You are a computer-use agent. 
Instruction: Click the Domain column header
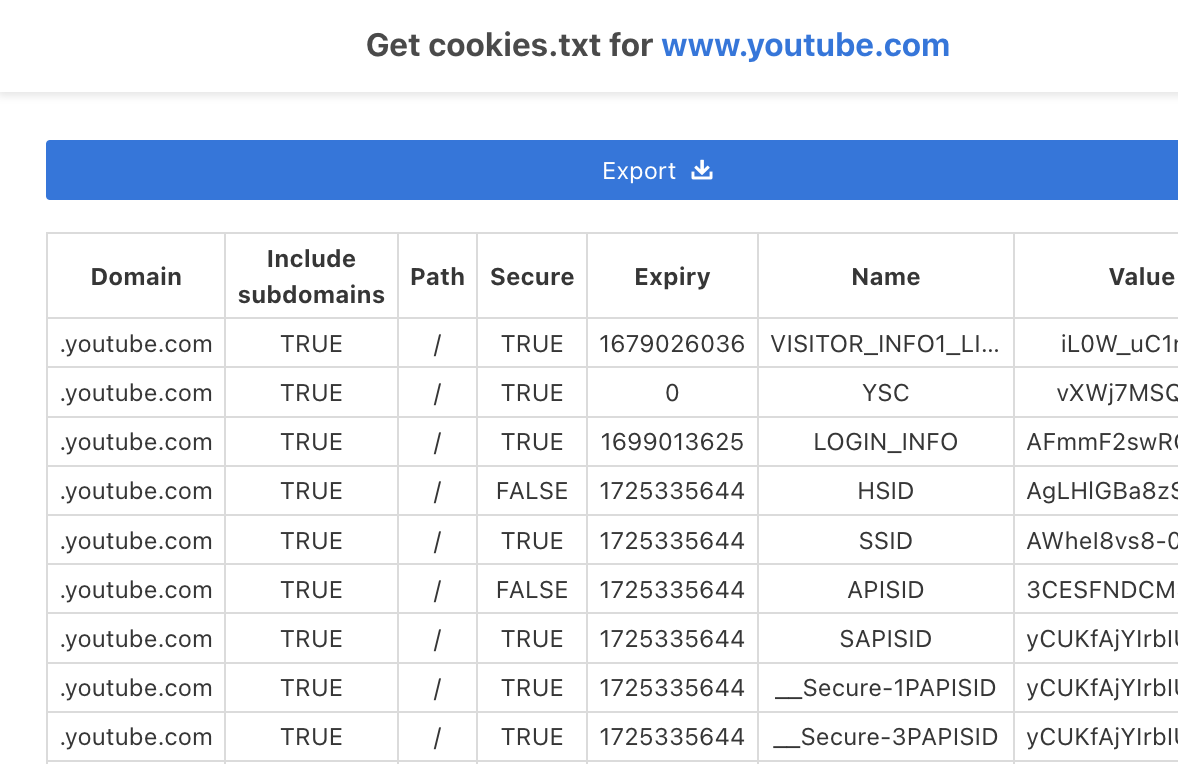136,276
